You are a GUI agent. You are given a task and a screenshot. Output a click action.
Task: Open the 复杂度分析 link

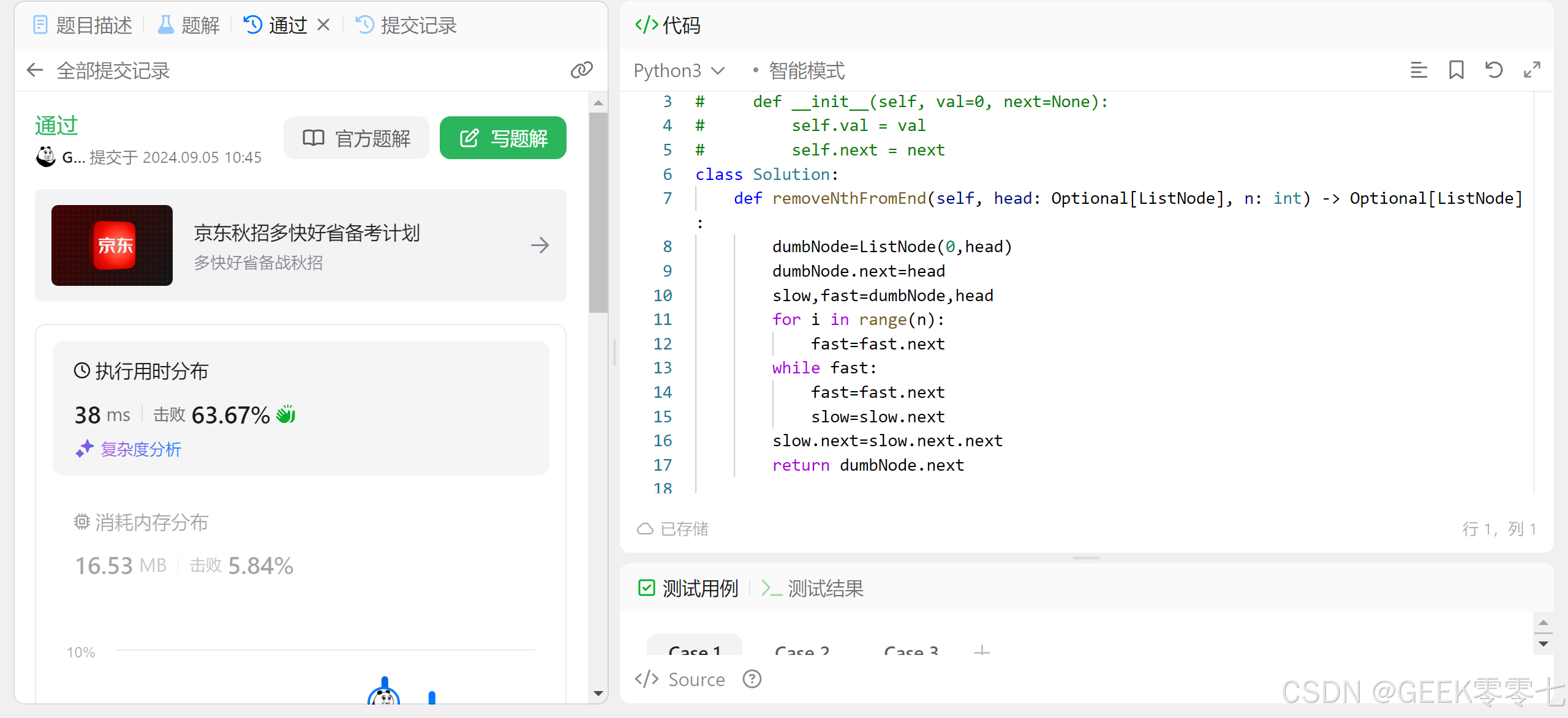point(140,450)
